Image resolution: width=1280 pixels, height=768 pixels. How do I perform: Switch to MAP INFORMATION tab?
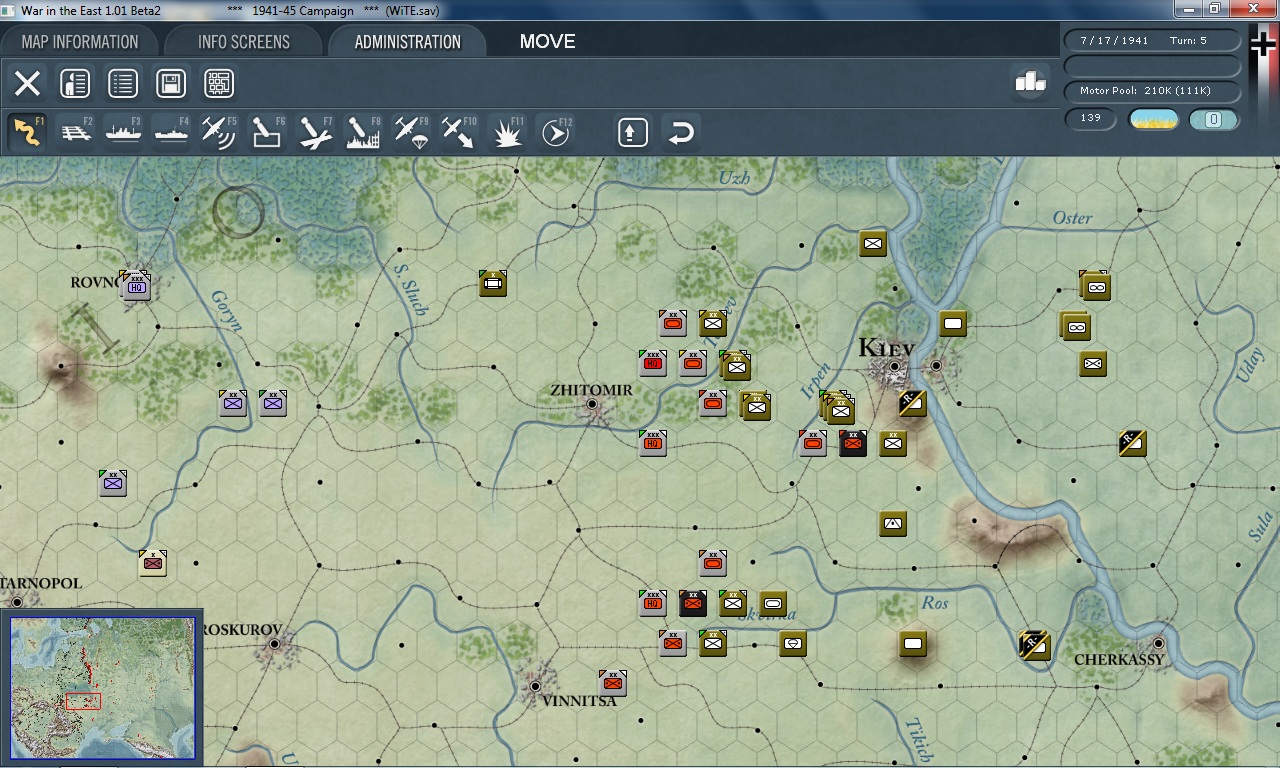click(x=80, y=42)
